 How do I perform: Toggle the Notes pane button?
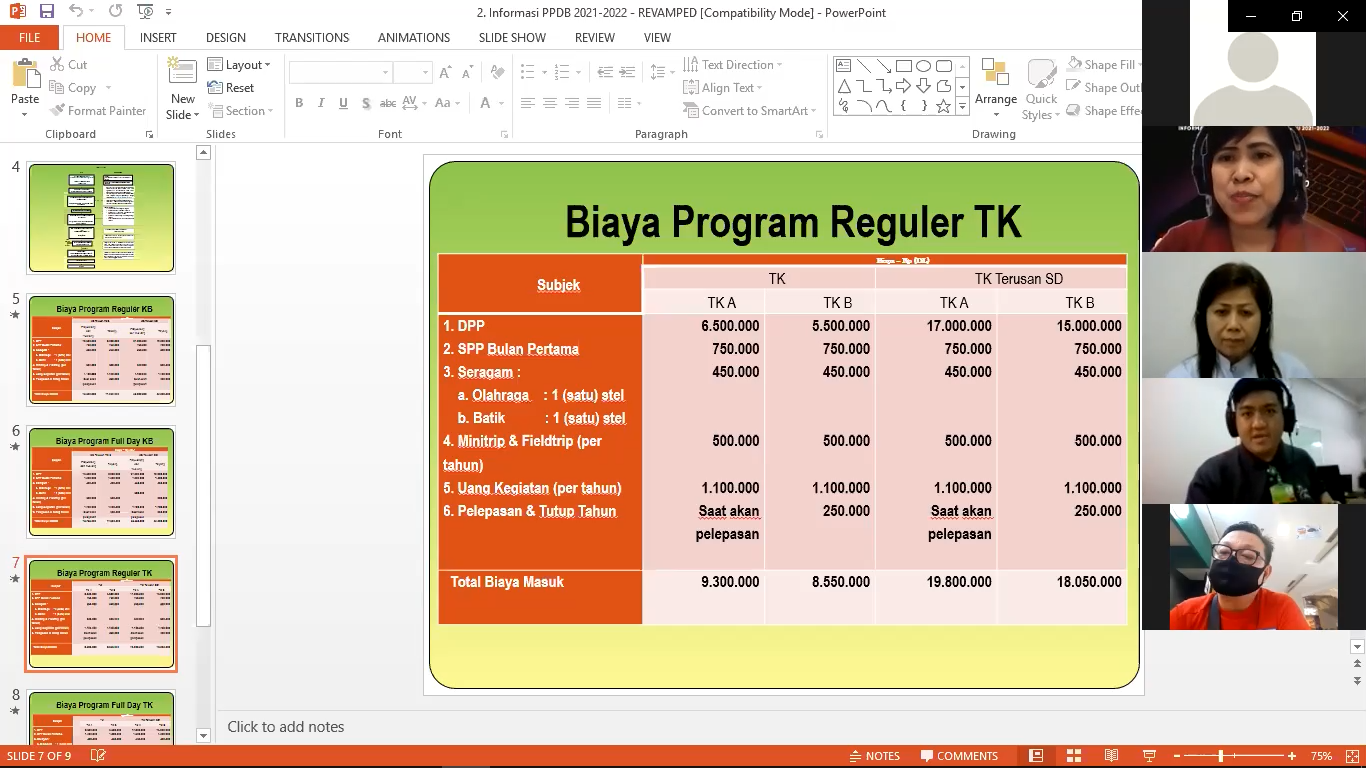(x=874, y=756)
